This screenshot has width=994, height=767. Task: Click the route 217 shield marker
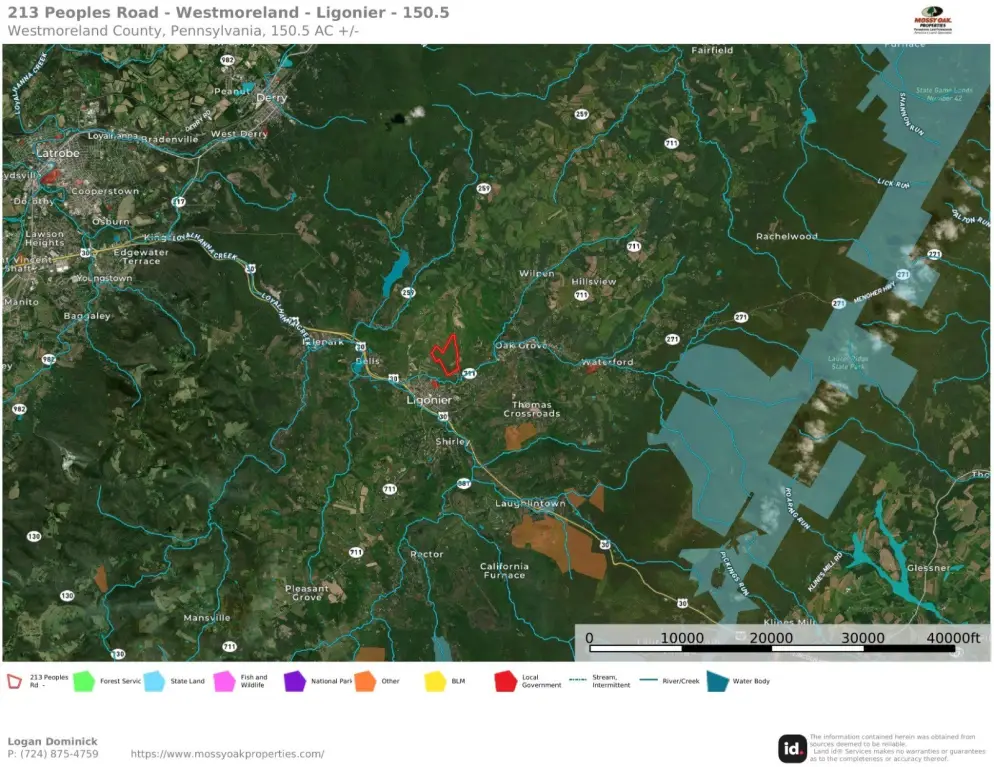pyautogui.click(x=179, y=202)
